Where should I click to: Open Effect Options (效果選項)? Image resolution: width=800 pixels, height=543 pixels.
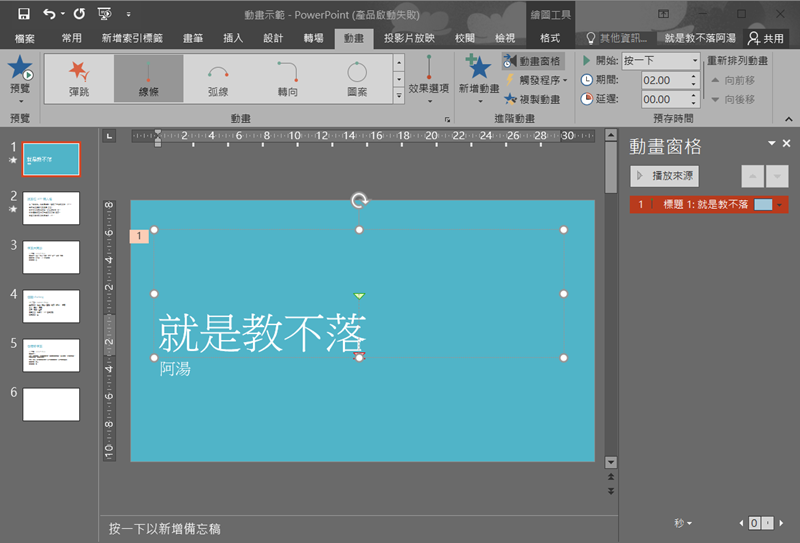[429, 78]
